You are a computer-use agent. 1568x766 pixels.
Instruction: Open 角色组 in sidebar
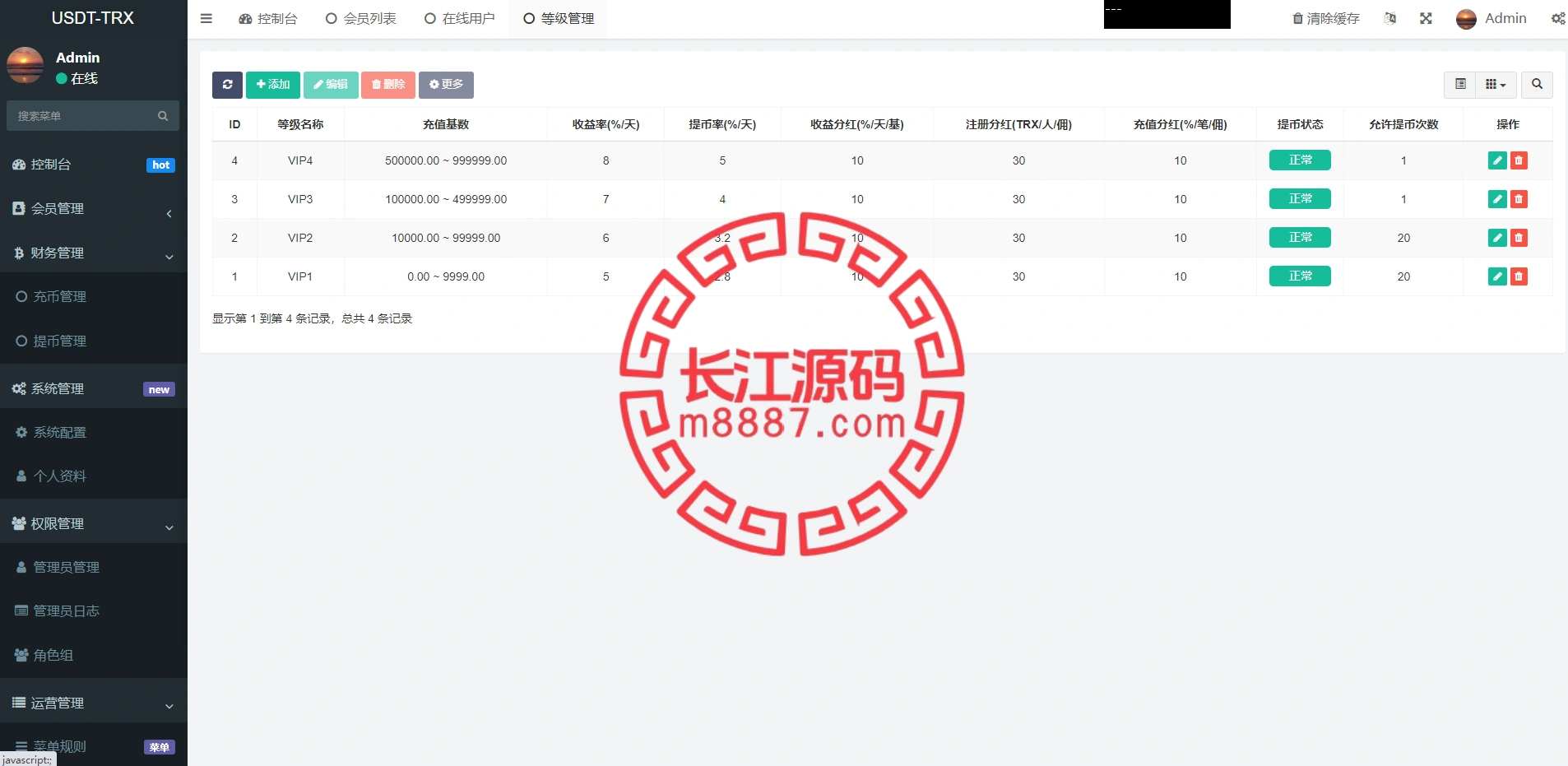point(94,656)
